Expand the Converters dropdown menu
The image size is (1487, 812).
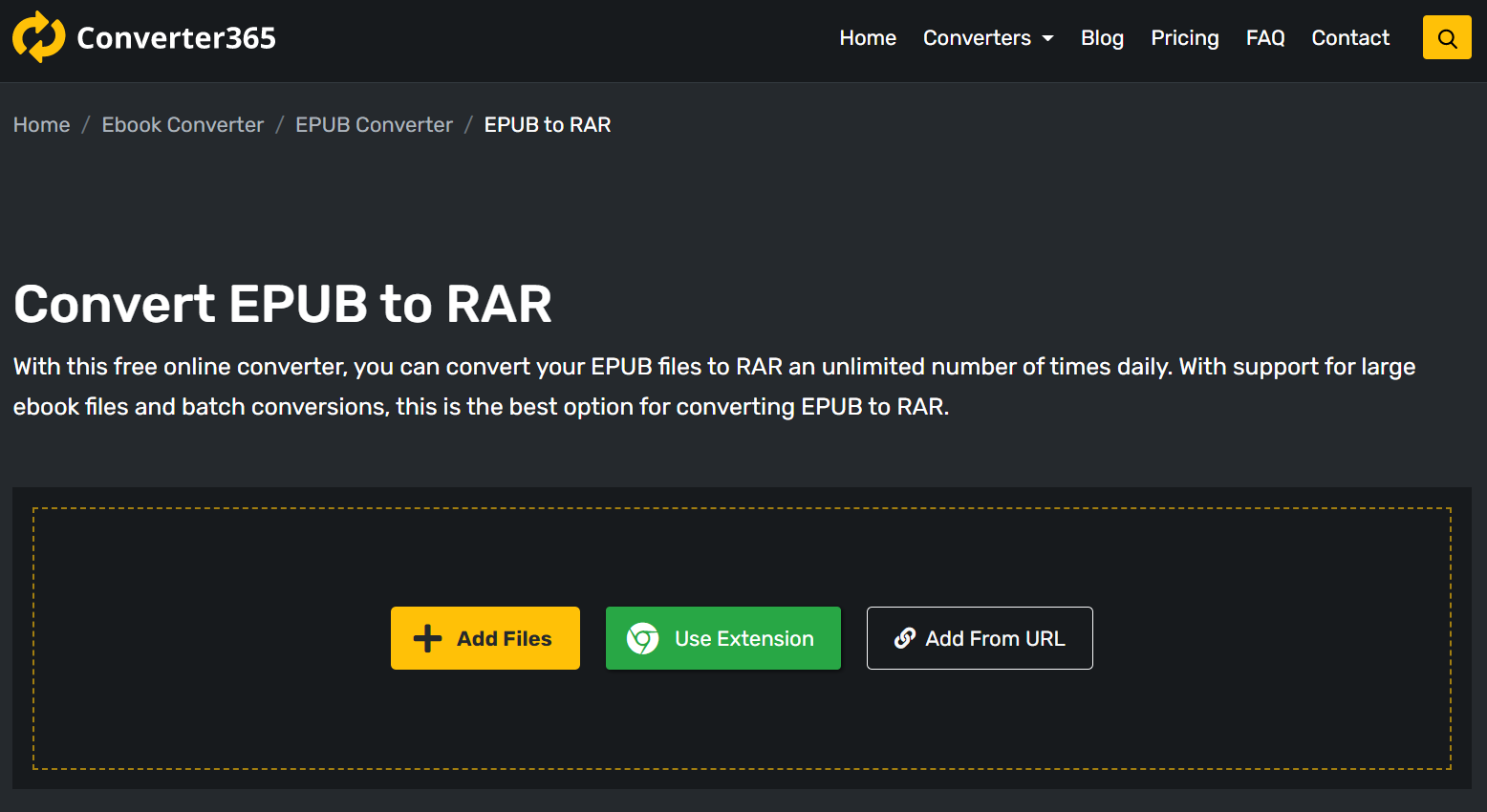[x=977, y=38]
